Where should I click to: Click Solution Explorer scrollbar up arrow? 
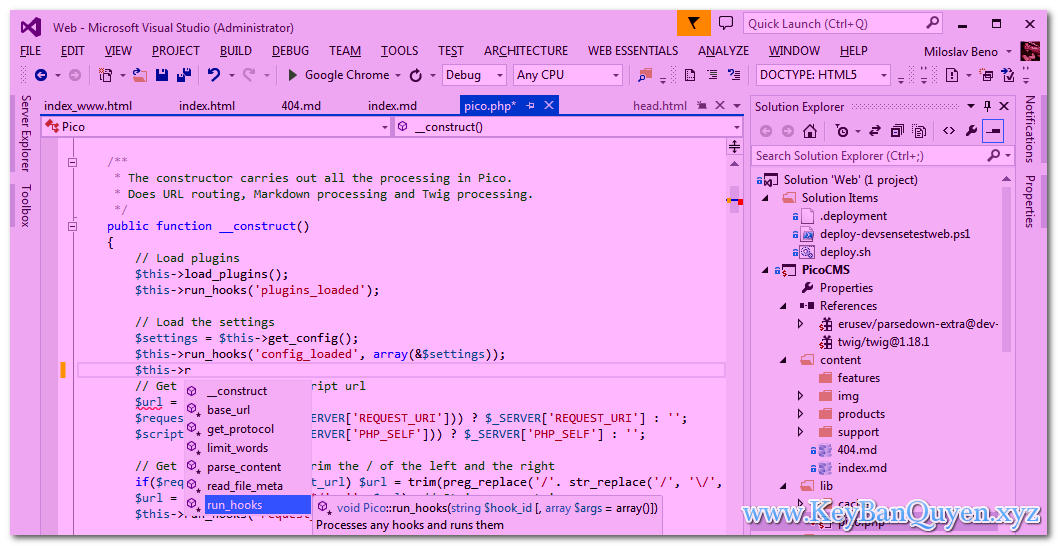1007,180
